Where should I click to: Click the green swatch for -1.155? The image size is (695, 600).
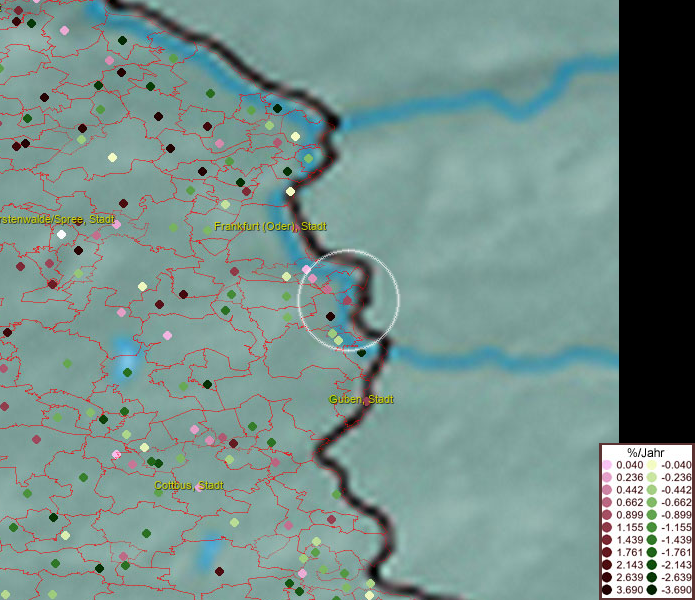[x=652, y=527]
